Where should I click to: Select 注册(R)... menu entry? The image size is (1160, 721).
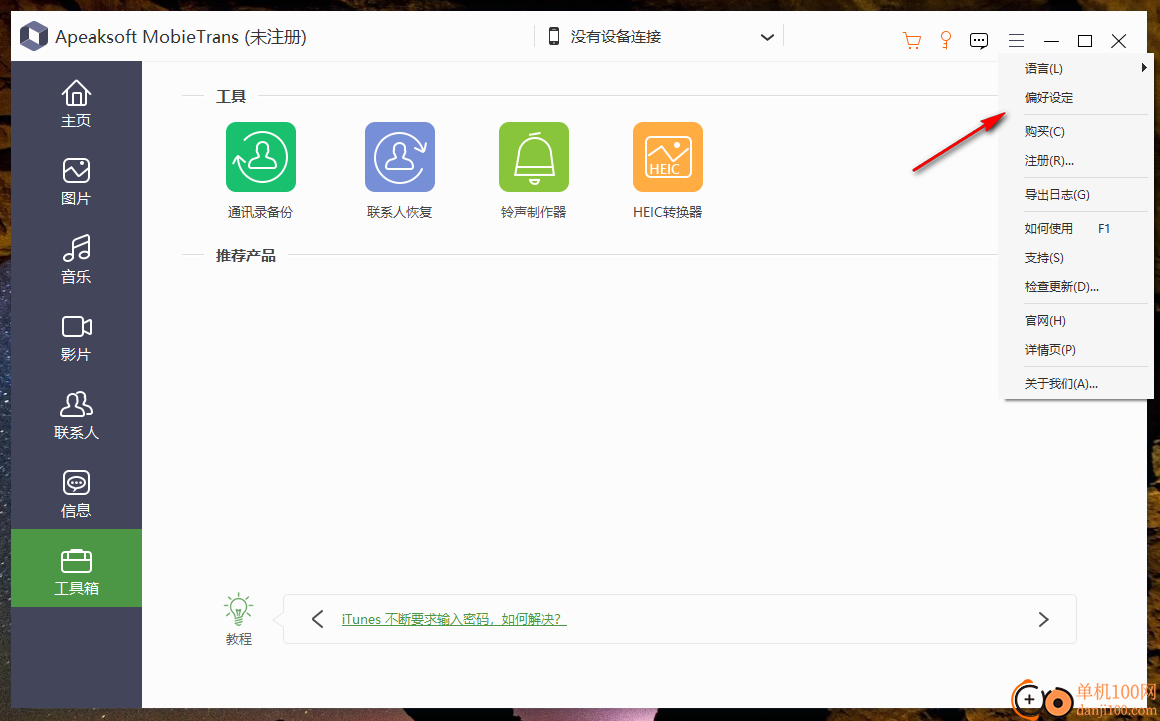click(x=1076, y=160)
